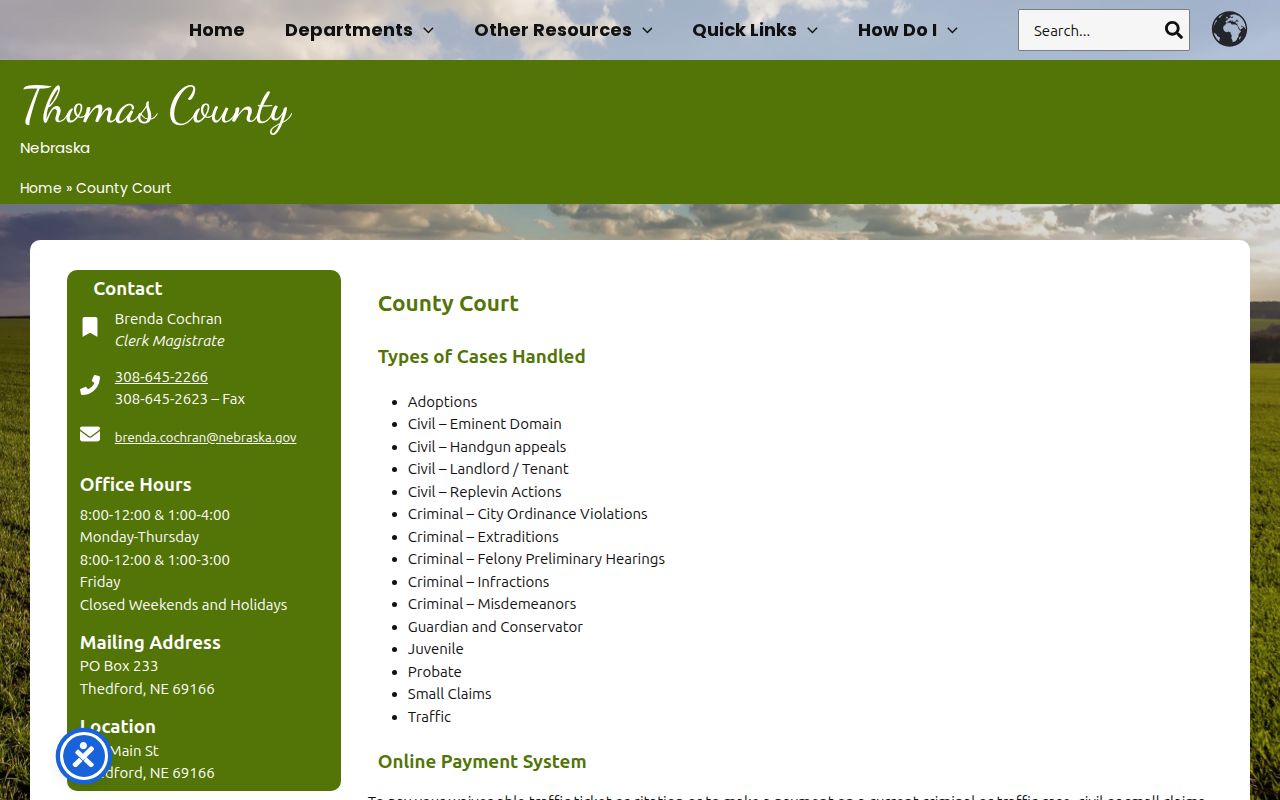Viewport: 1280px width, 800px height.
Task: Click the Probate list item
Action: 434,672
